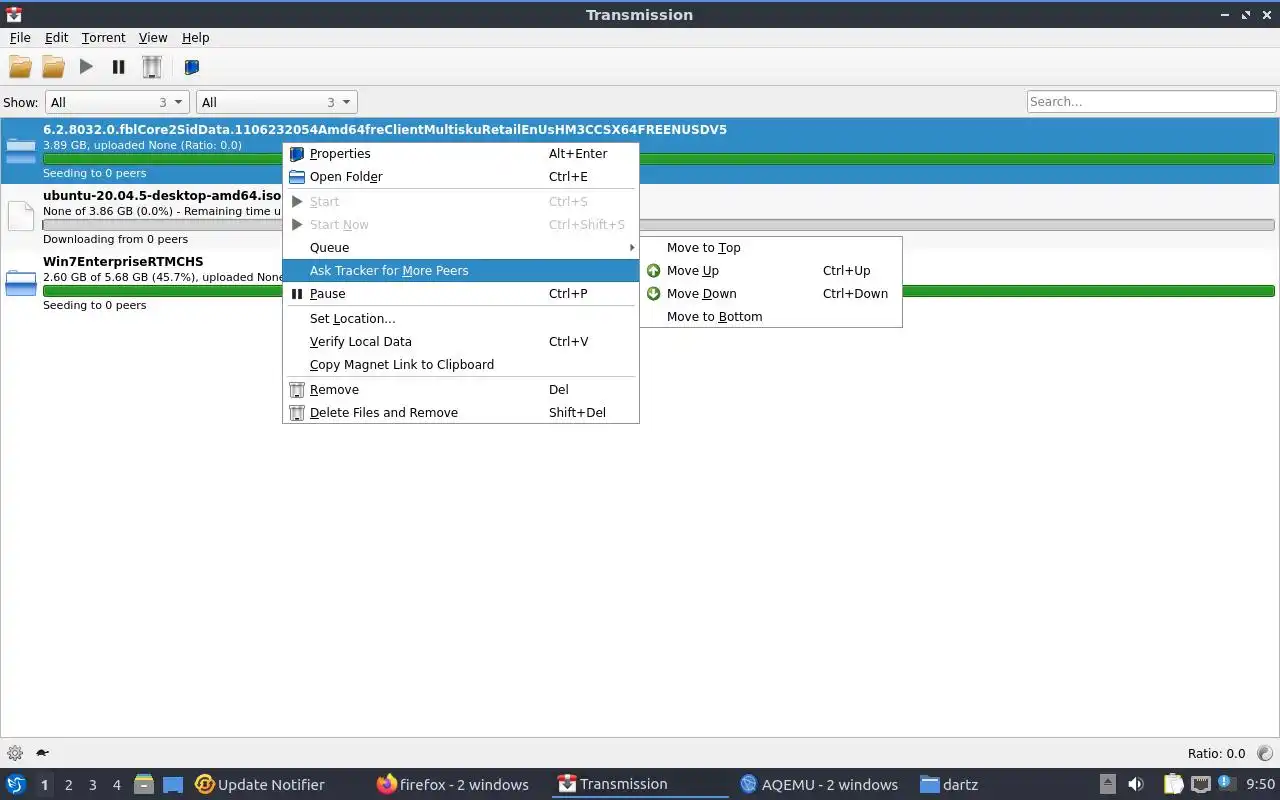Open torrent properties via blue toolbar icon
Viewport: 1280px width, 800px height.
192,67
